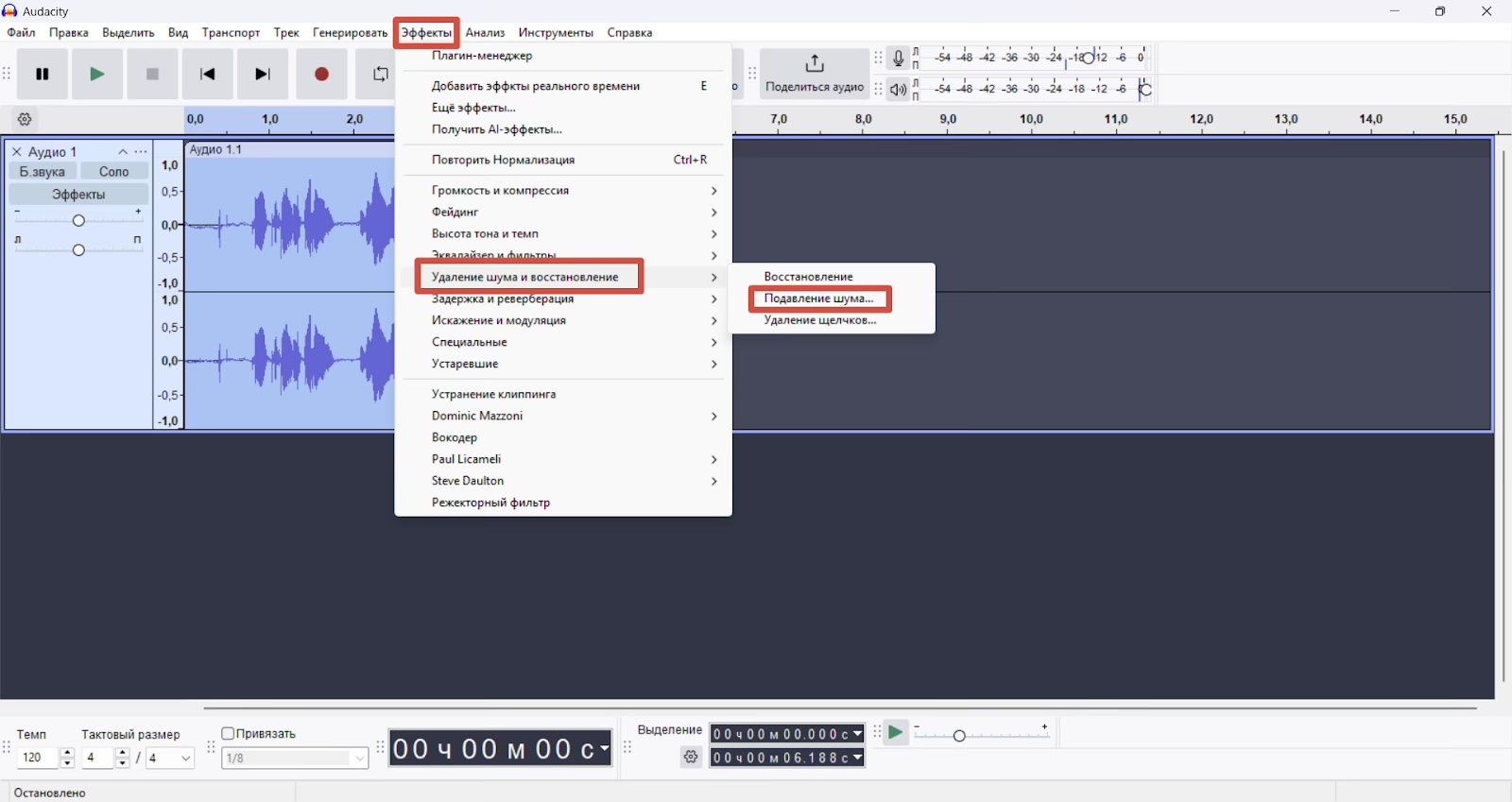The width and height of the screenshot is (1512, 802).
Task: Open the timeline settings gear icon
Action: click(26, 120)
